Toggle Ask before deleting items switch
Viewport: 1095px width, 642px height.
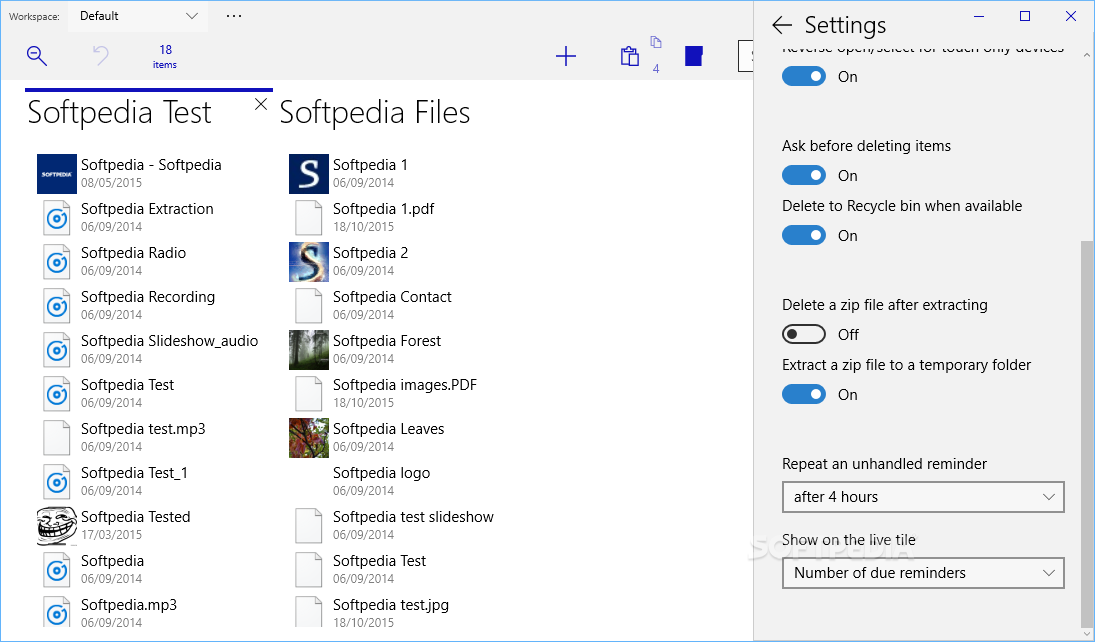coord(804,175)
